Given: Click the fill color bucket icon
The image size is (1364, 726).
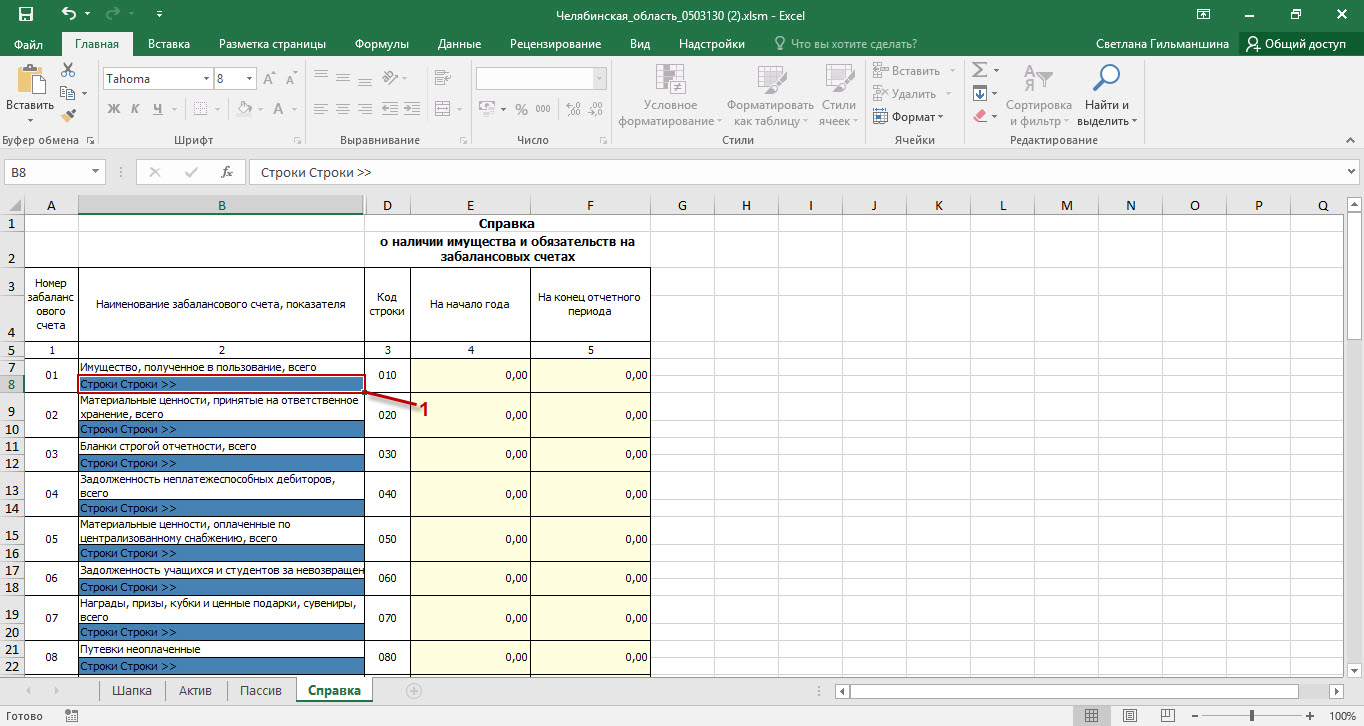Looking at the screenshot, I should coord(246,109).
